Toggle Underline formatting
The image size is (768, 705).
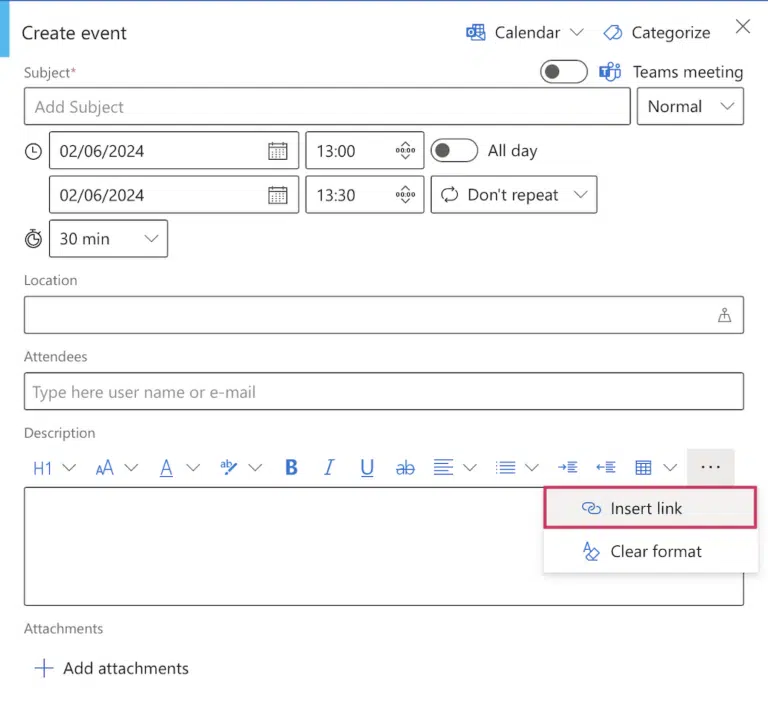pyautogui.click(x=367, y=468)
